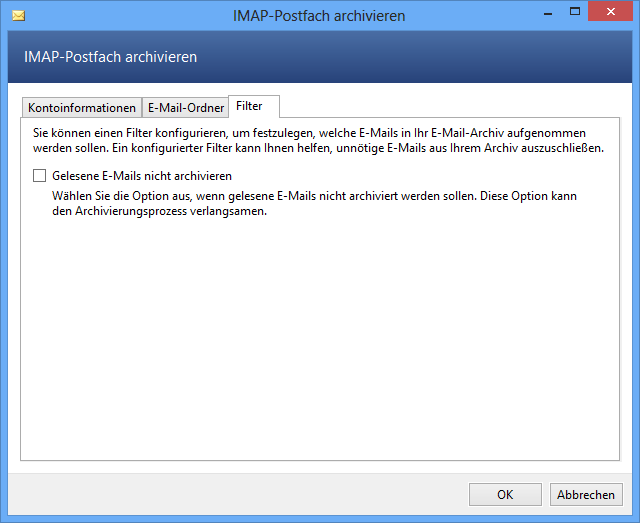Maximize the IMAP-Postfach archivieren dialog
Screen dimensions: 640x523
tap(575, 12)
